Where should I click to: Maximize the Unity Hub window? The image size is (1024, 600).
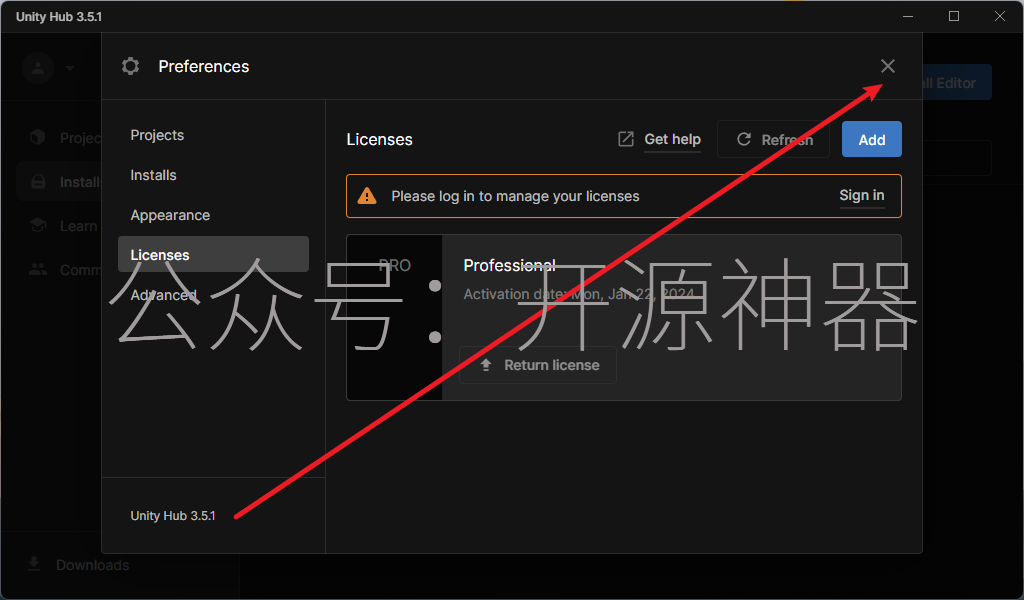pyautogui.click(x=953, y=16)
